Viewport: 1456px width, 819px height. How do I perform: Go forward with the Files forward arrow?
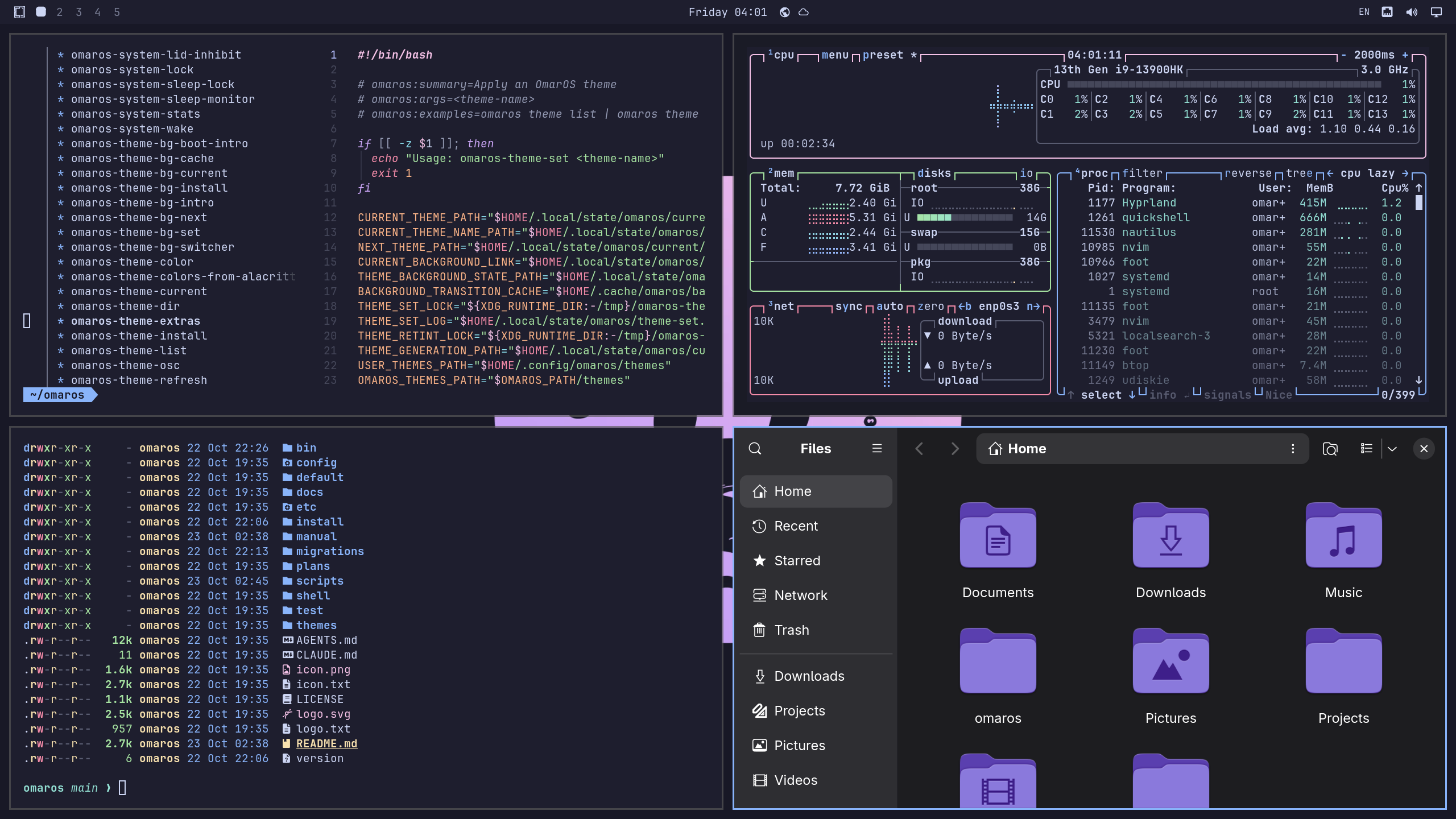coord(955,449)
